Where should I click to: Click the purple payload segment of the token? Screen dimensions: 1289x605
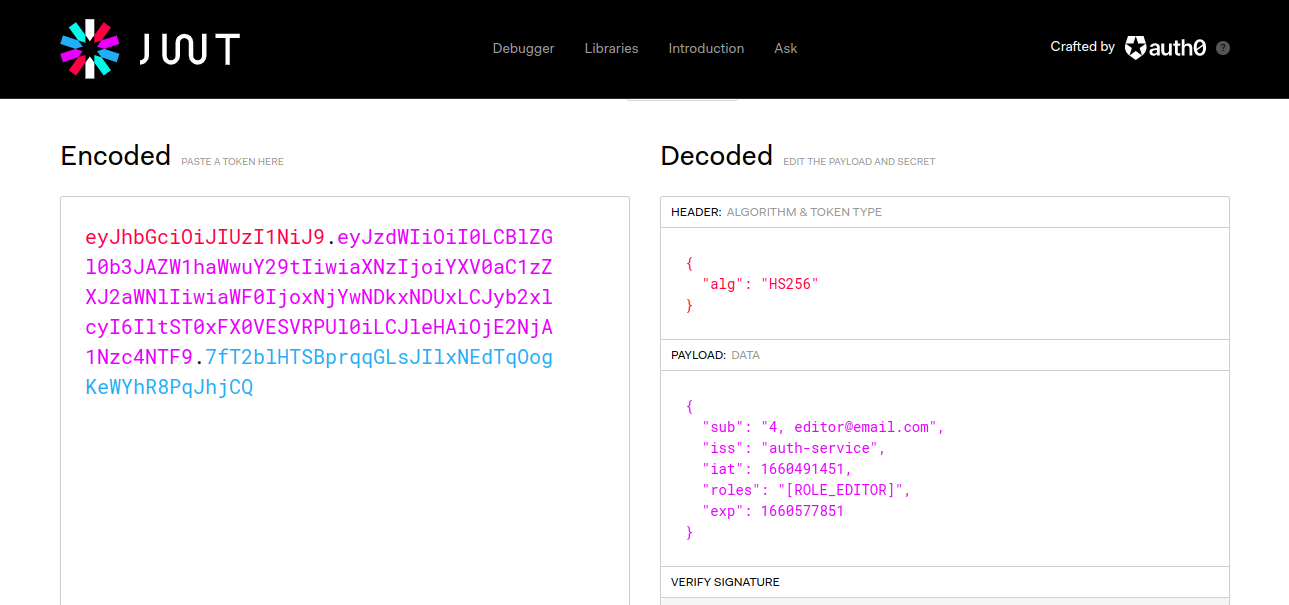point(320,297)
